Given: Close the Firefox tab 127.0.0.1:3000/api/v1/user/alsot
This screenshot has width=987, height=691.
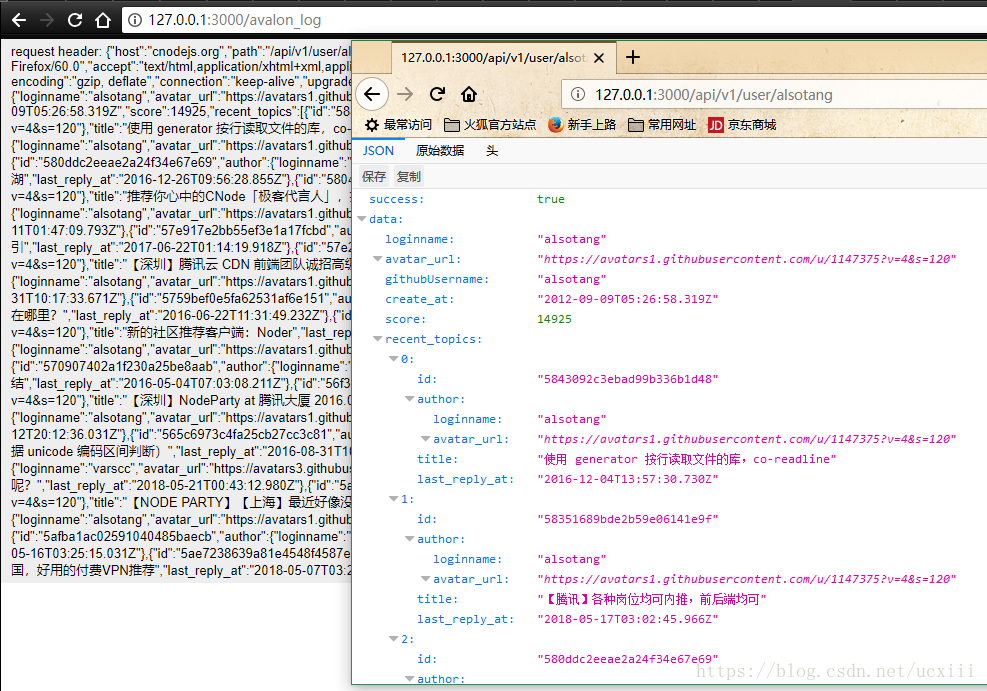Looking at the screenshot, I should click(x=599, y=58).
